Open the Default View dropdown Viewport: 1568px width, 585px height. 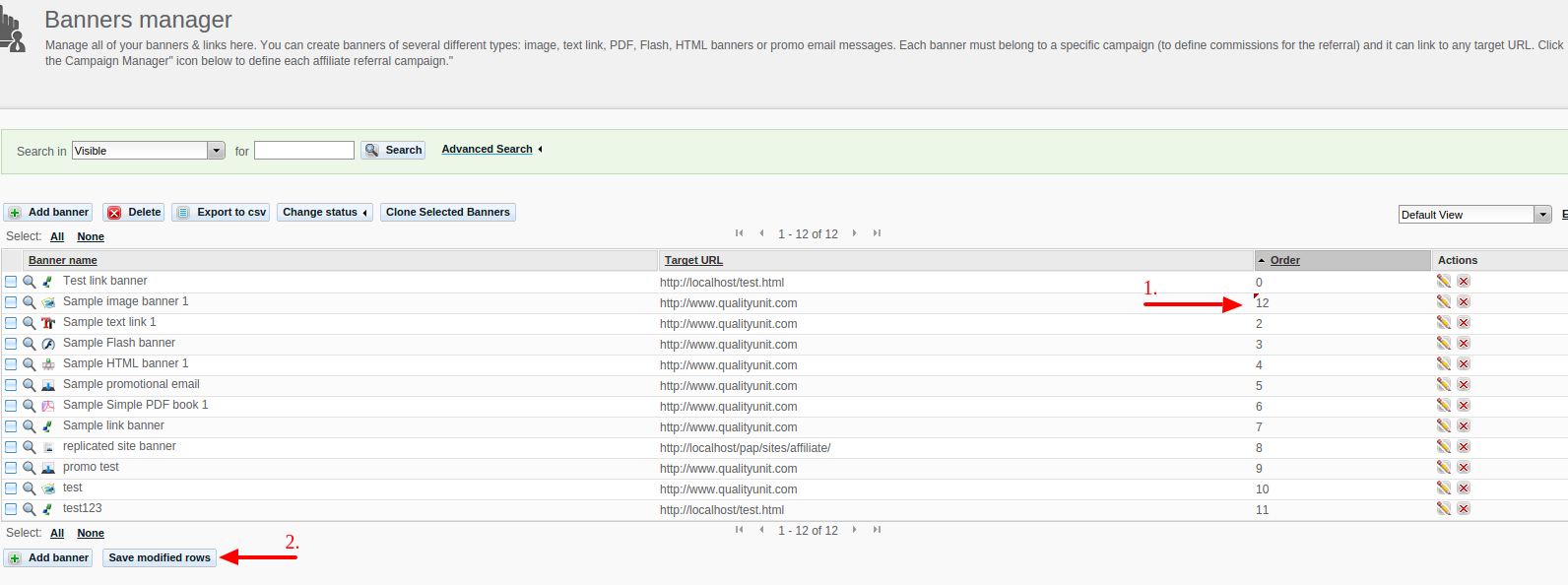[1542, 215]
